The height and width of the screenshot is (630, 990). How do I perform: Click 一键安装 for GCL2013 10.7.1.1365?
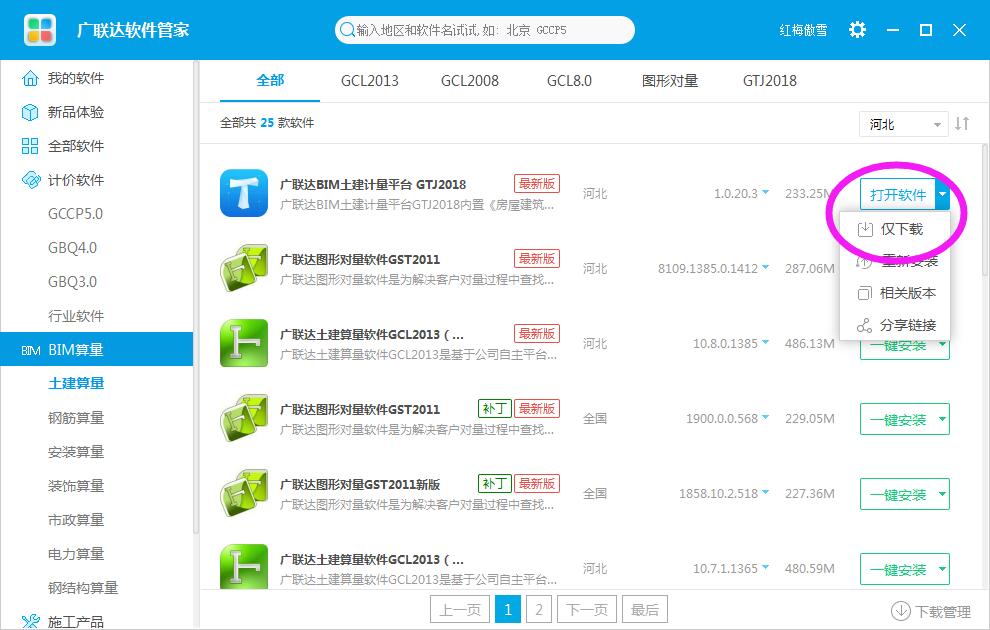pos(897,569)
